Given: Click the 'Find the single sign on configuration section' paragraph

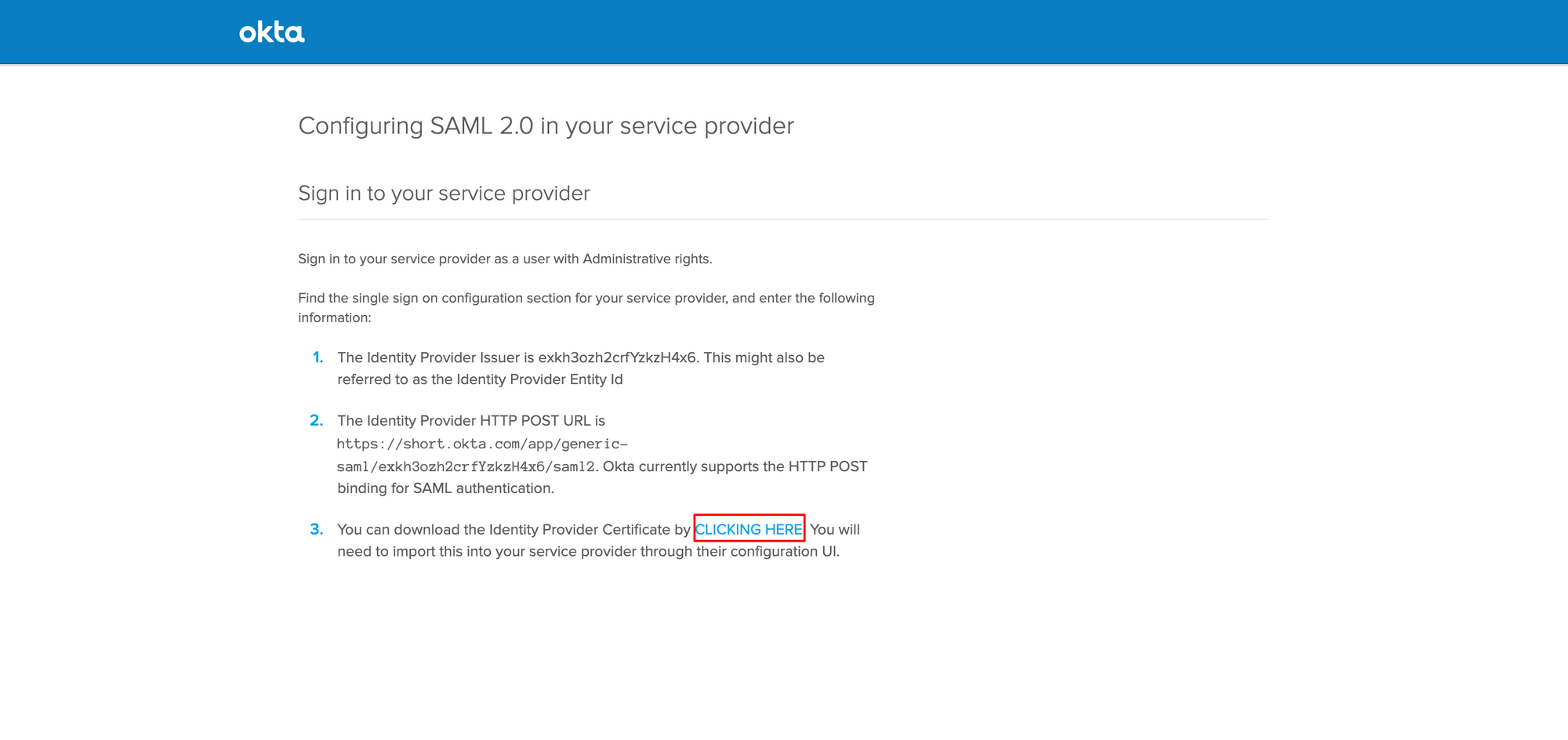Looking at the screenshot, I should 586,307.
